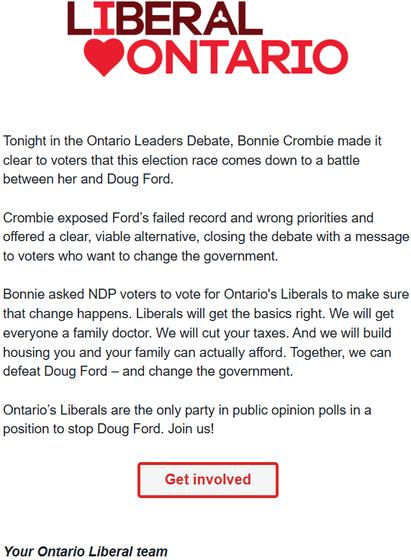Click "defeat Doug Ford" in third paragraph

(55, 371)
